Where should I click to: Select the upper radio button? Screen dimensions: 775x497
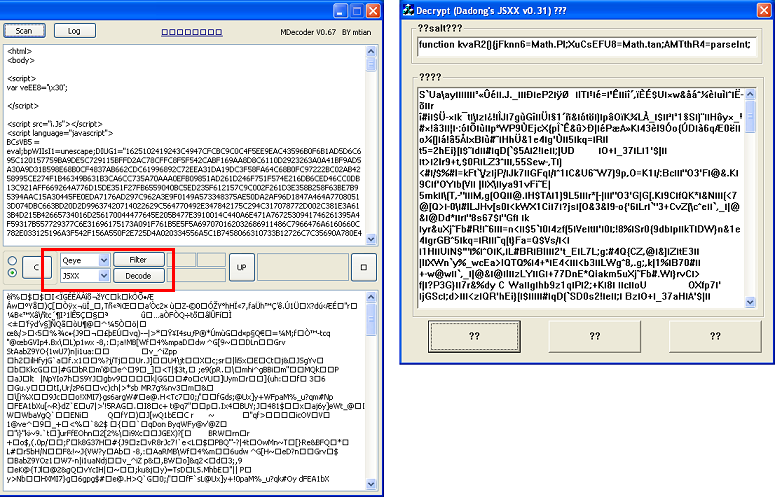click(11, 259)
